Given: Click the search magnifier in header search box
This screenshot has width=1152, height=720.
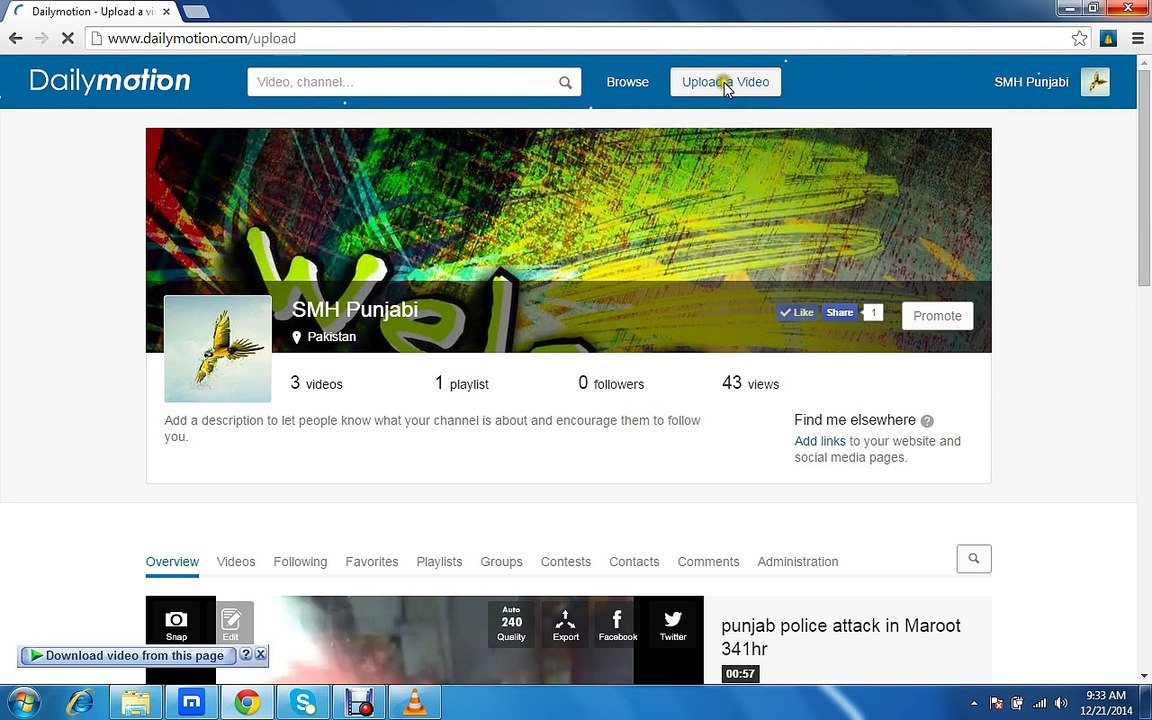Looking at the screenshot, I should click(x=565, y=82).
